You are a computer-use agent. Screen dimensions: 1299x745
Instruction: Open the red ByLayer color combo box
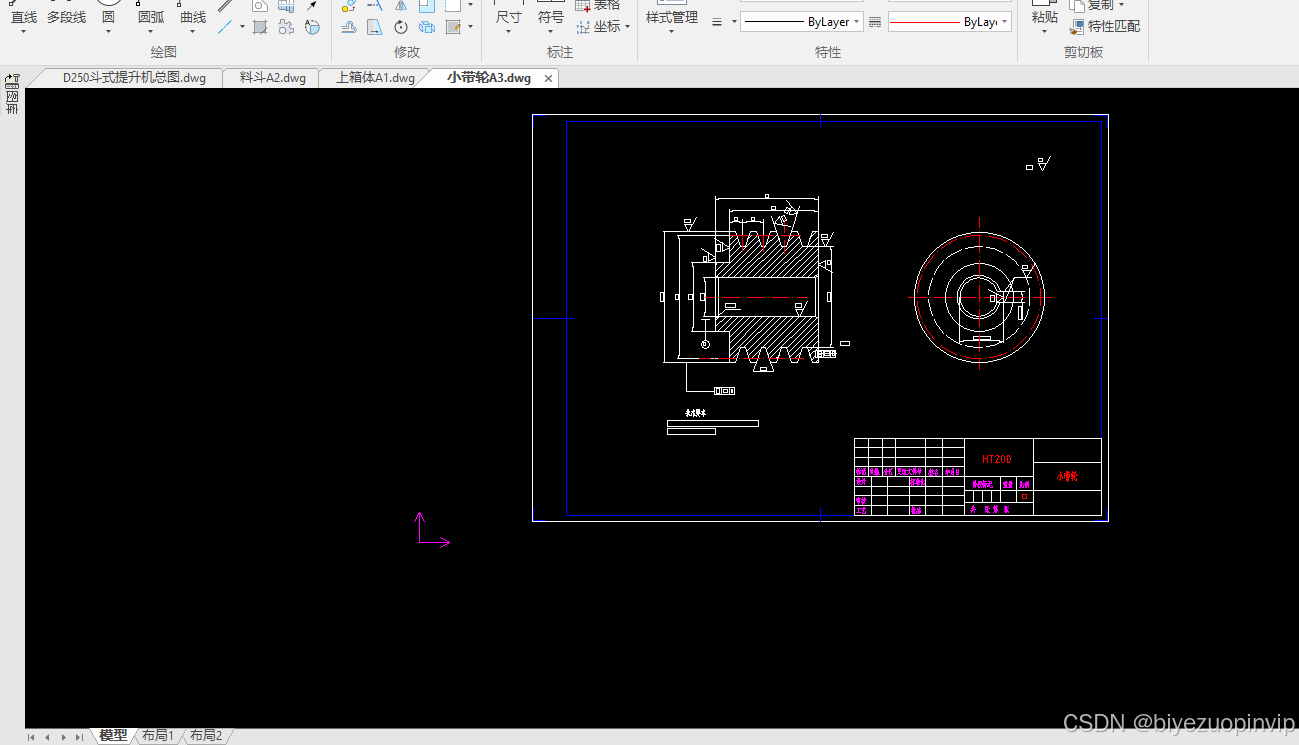coord(949,22)
